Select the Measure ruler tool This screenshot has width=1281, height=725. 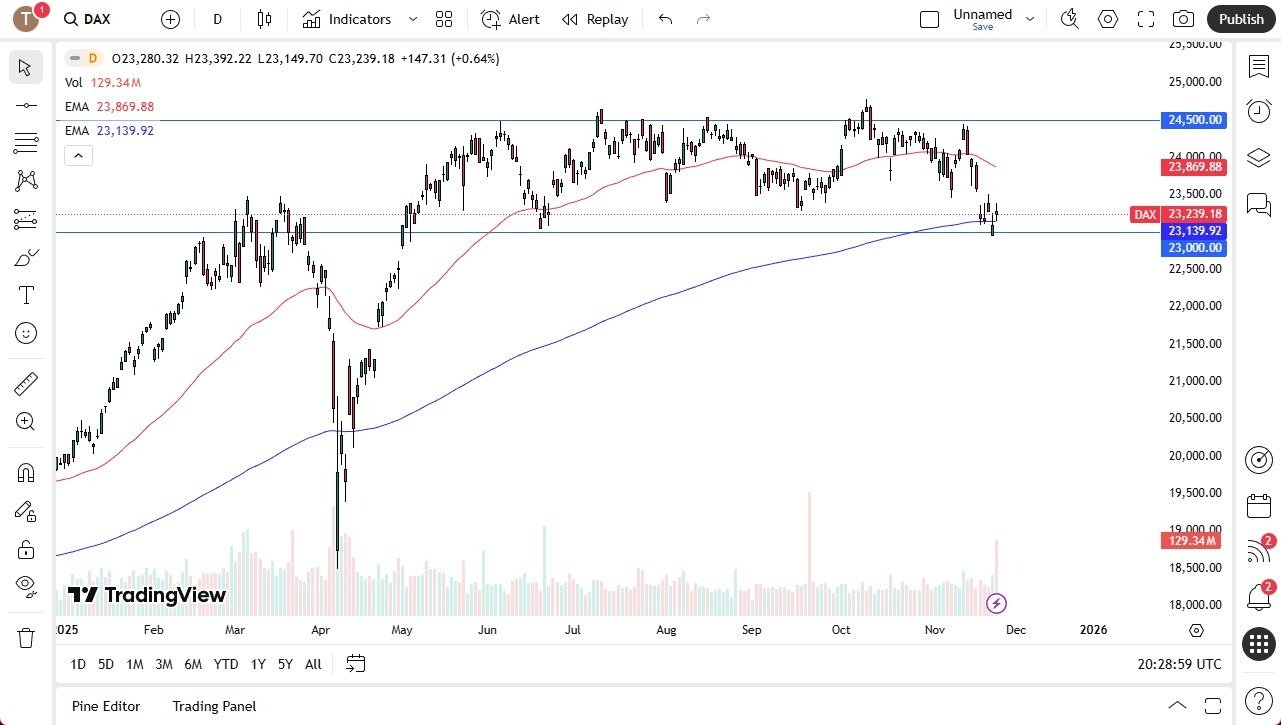click(25, 383)
